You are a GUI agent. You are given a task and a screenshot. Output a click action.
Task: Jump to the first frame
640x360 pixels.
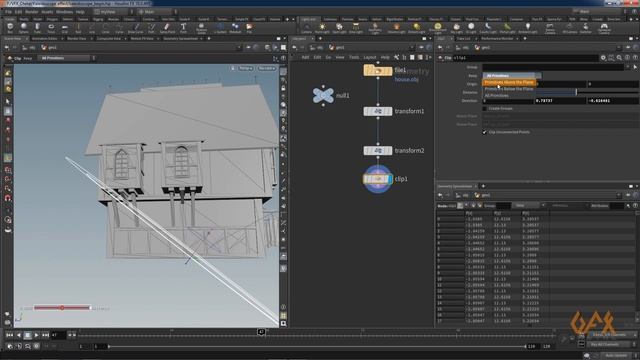[x=9, y=335]
